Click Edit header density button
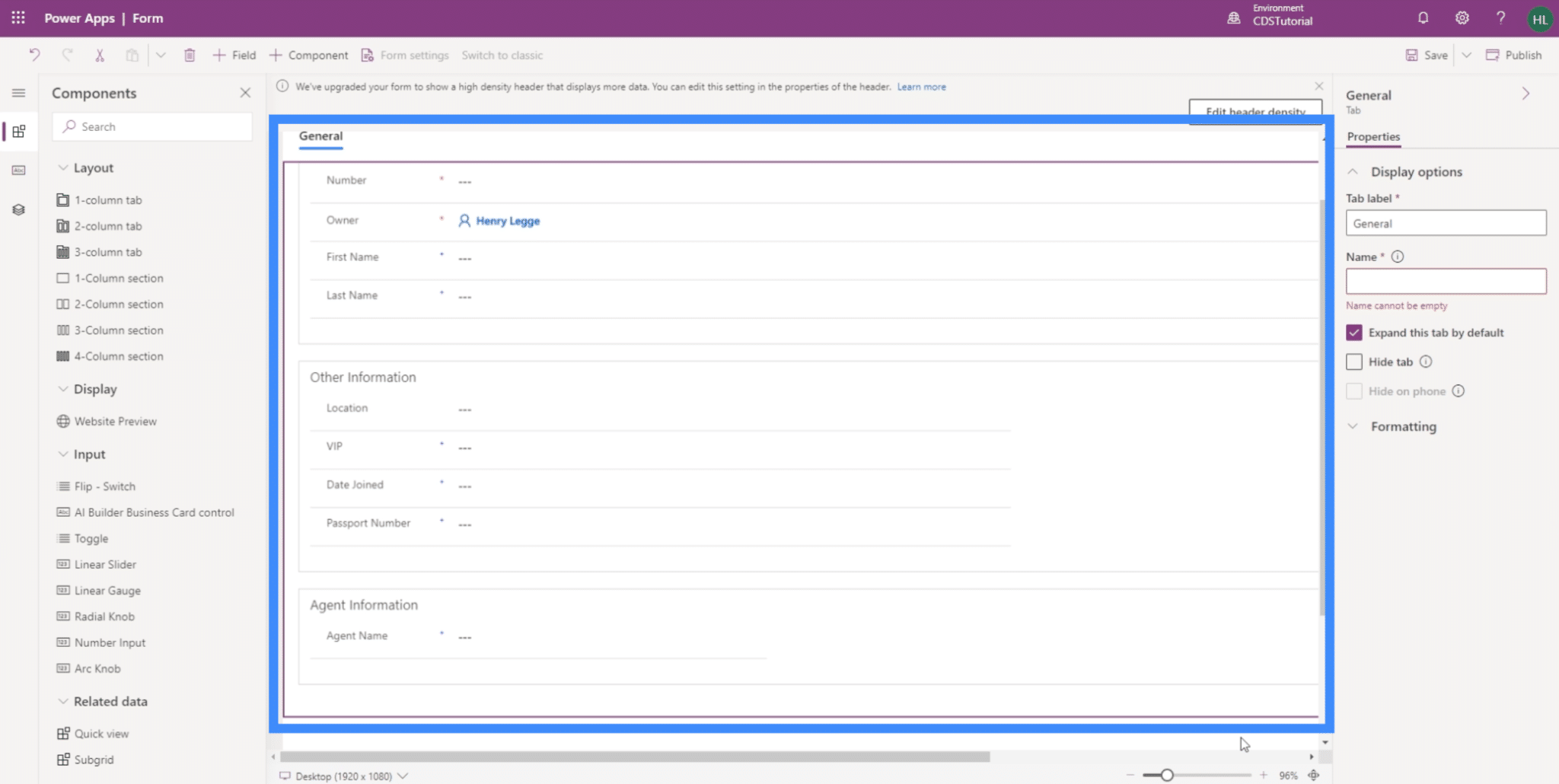This screenshot has height=784, width=1559. pyautogui.click(x=1255, y=111)
